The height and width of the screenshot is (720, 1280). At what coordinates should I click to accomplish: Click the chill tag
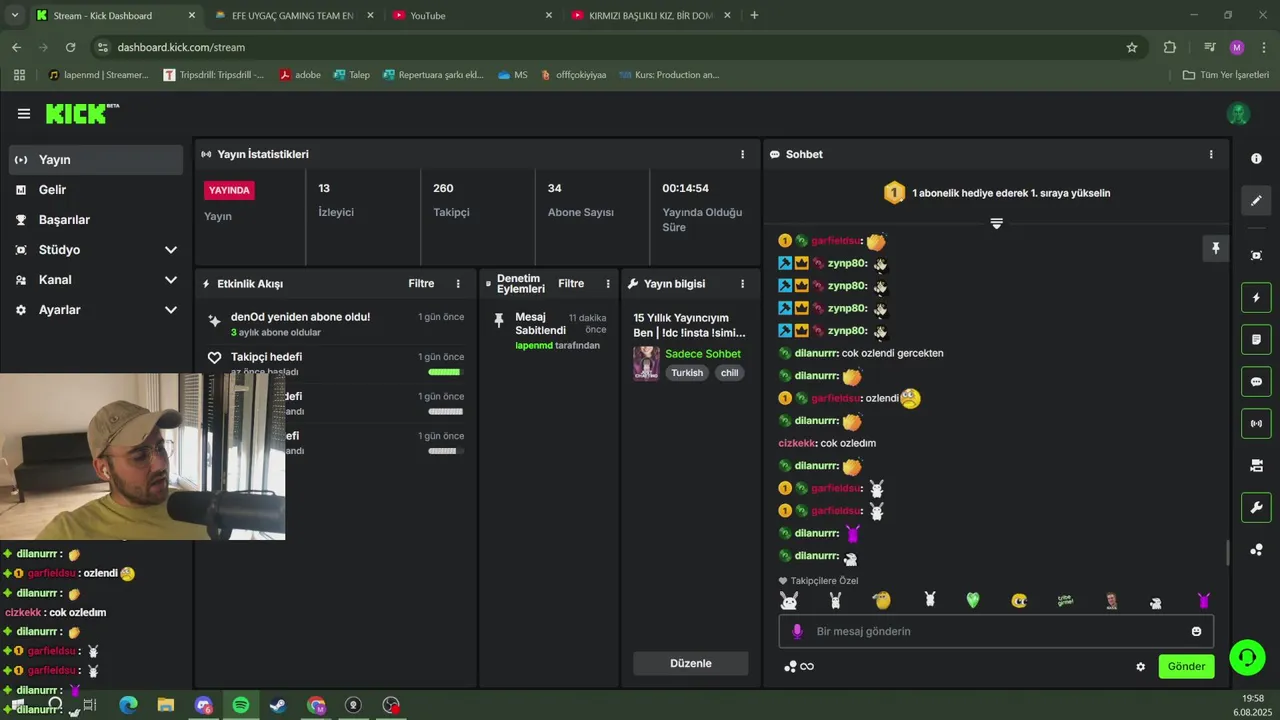tap(730, 373)
